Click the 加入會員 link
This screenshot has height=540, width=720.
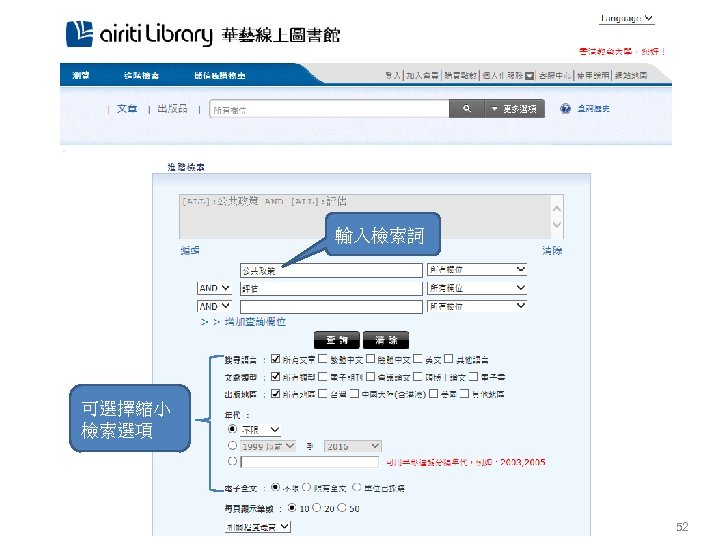[422, 76]
